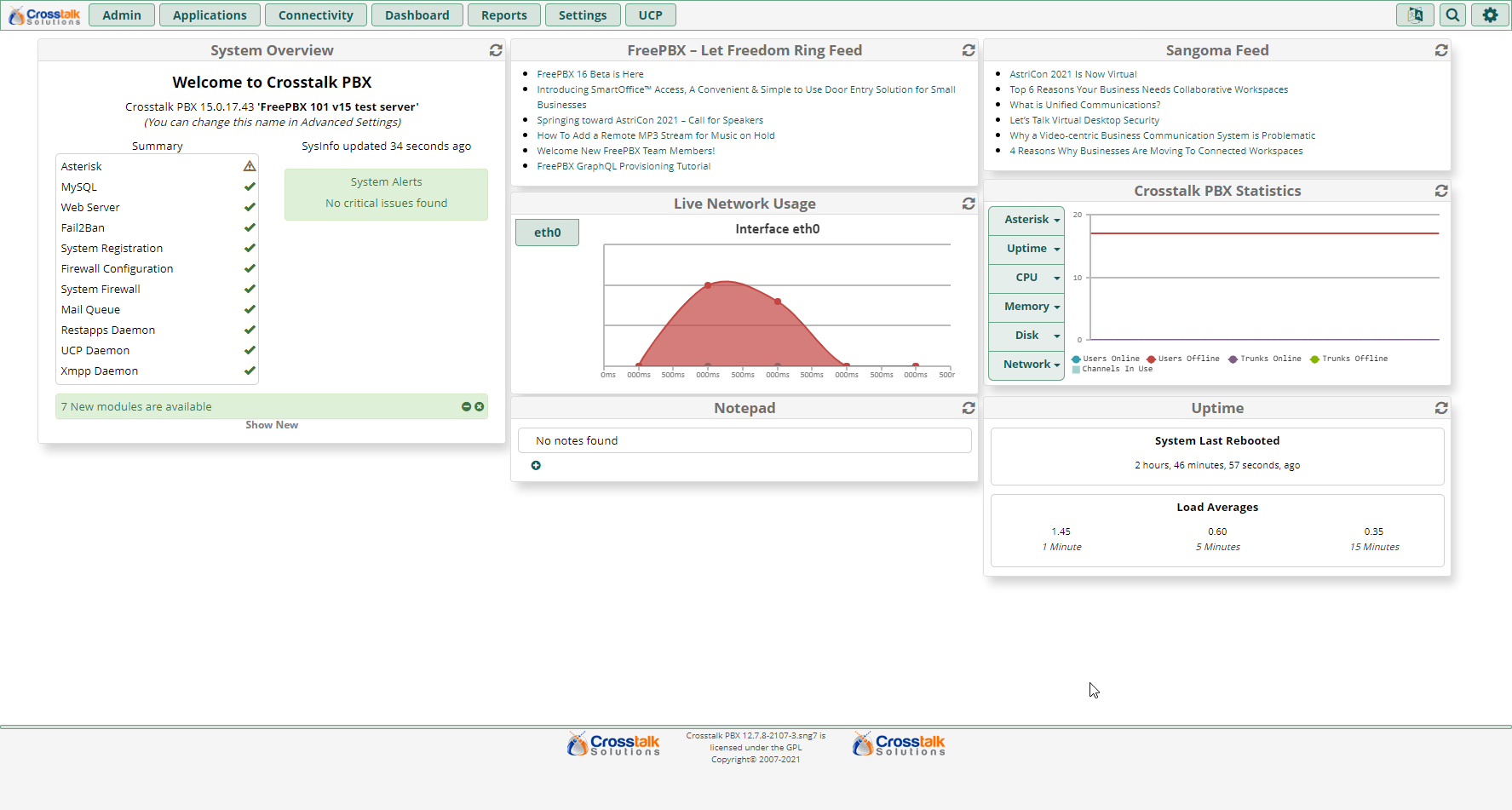Image resolution: width=1512 pixels, height=810 pixels.
Task: Click the System Firewall status checkmark
Action: tap(250, 289)
